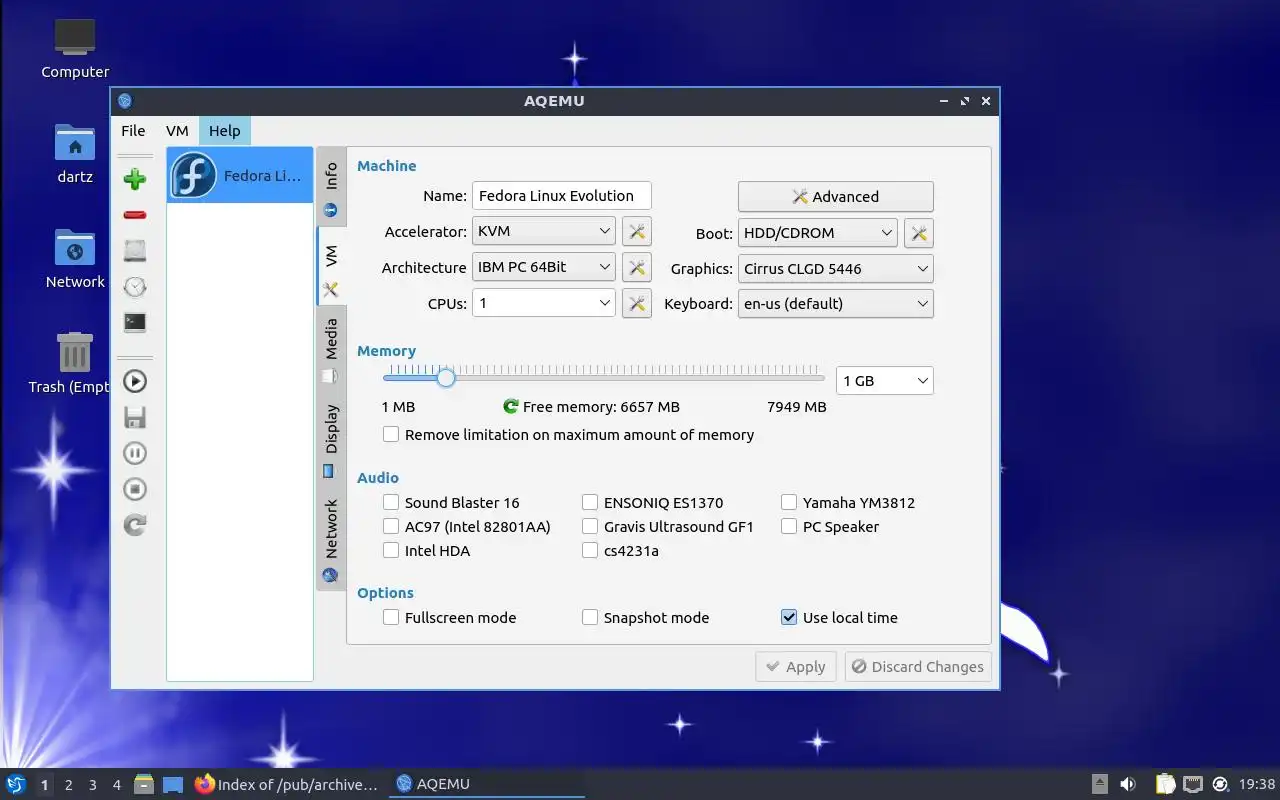The width and height of the screenshot is (1280, 800).
Task: Select the Fedora Linux VM in the list
Action: tap(240, 176)
